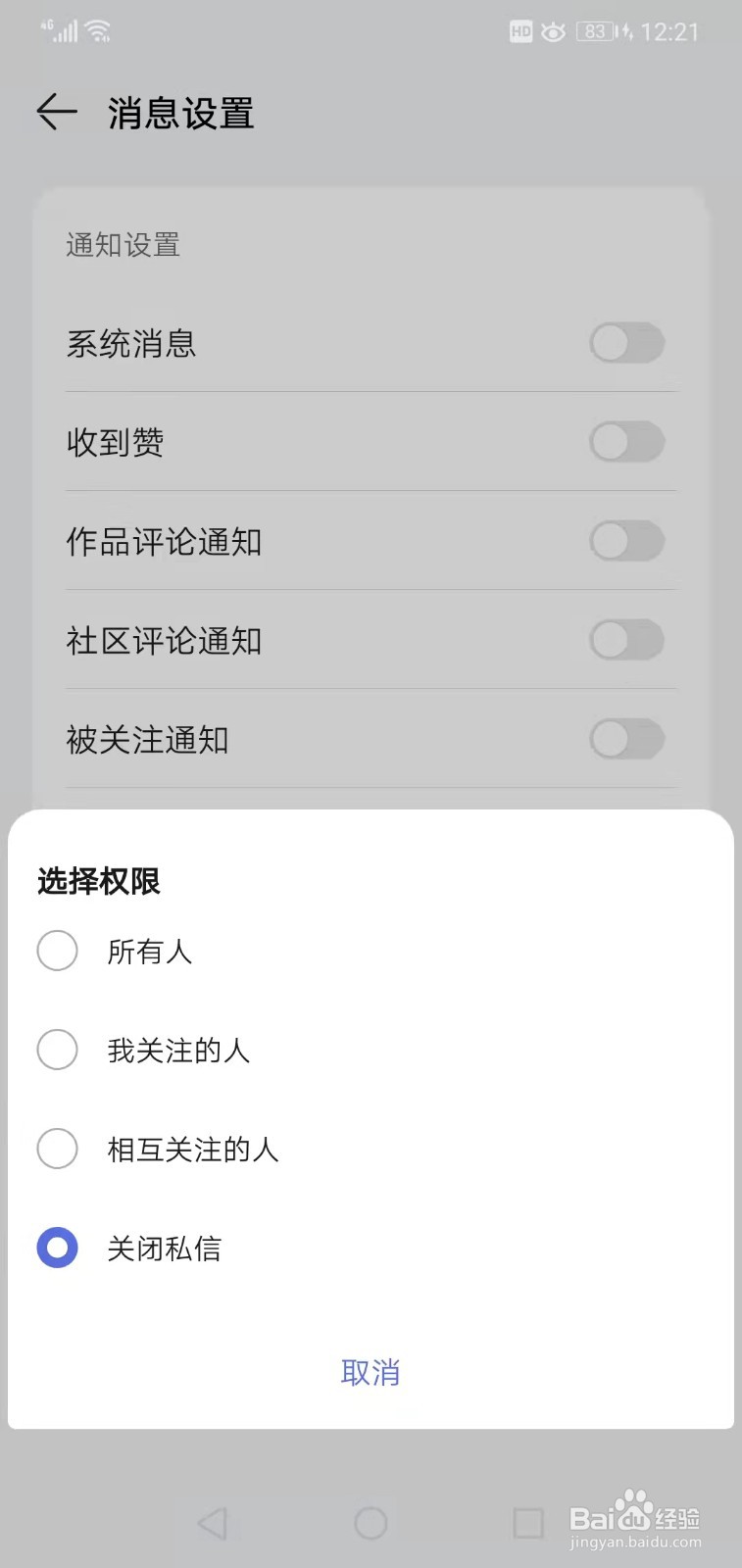Enable 作品评论通知 switch
The width and height of the screenshot is (742, 1568).
tap(627, 541)
